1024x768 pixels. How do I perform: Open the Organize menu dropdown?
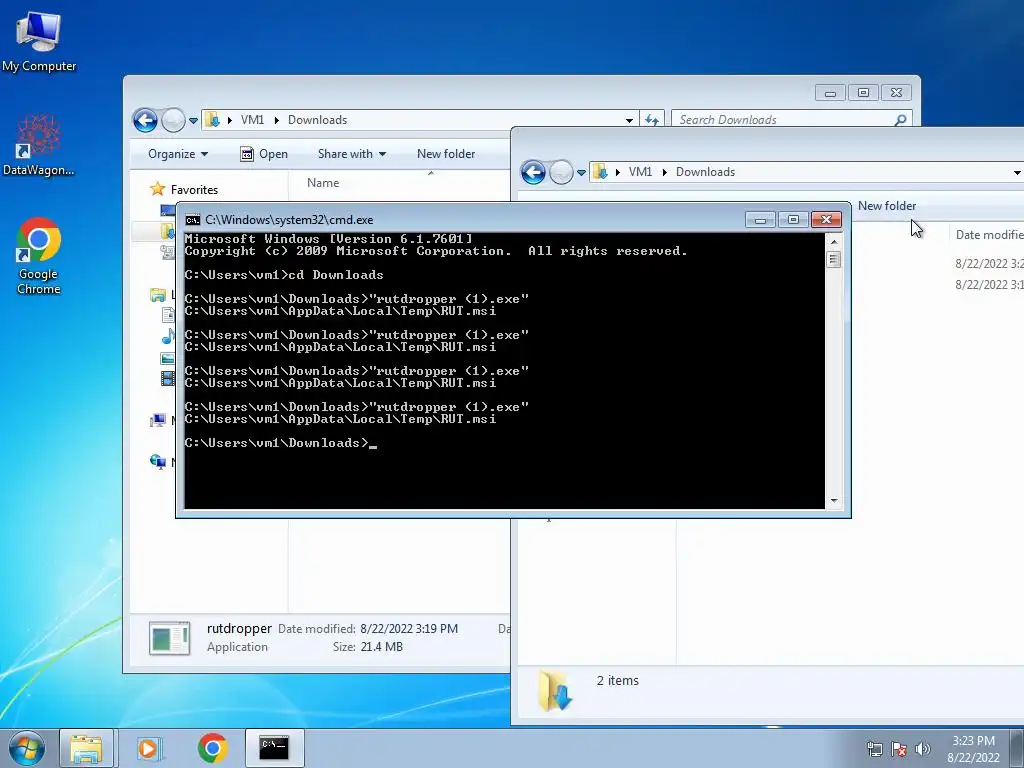(178, 154)
